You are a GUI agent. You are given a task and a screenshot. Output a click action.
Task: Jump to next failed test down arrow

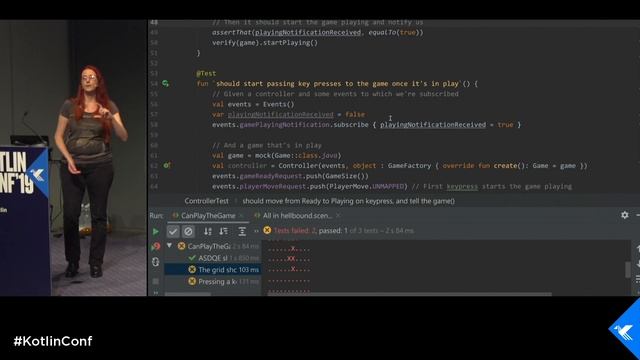638,263
